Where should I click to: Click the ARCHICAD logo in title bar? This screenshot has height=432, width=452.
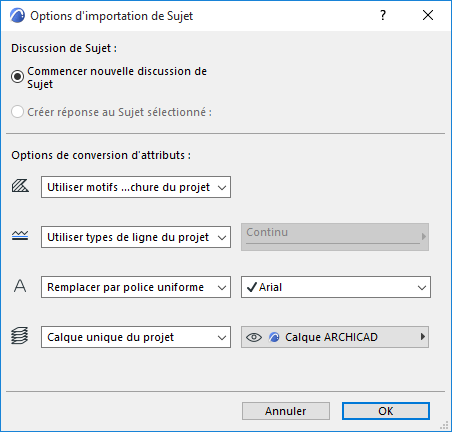(17, 16)
